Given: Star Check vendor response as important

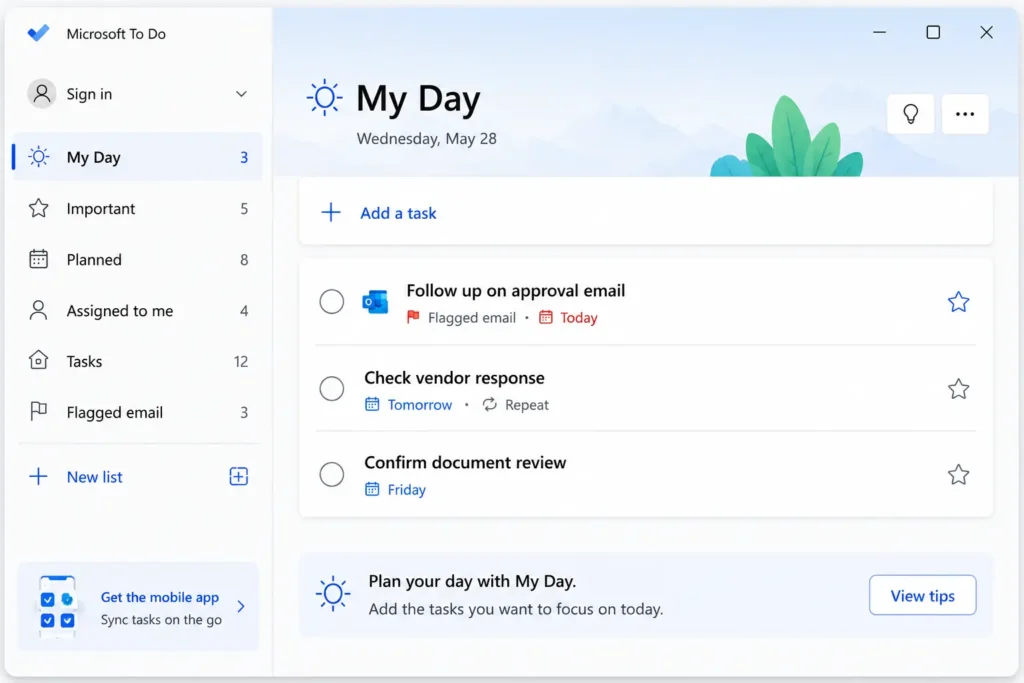Looking at the screenshot, I should [958, 389].
